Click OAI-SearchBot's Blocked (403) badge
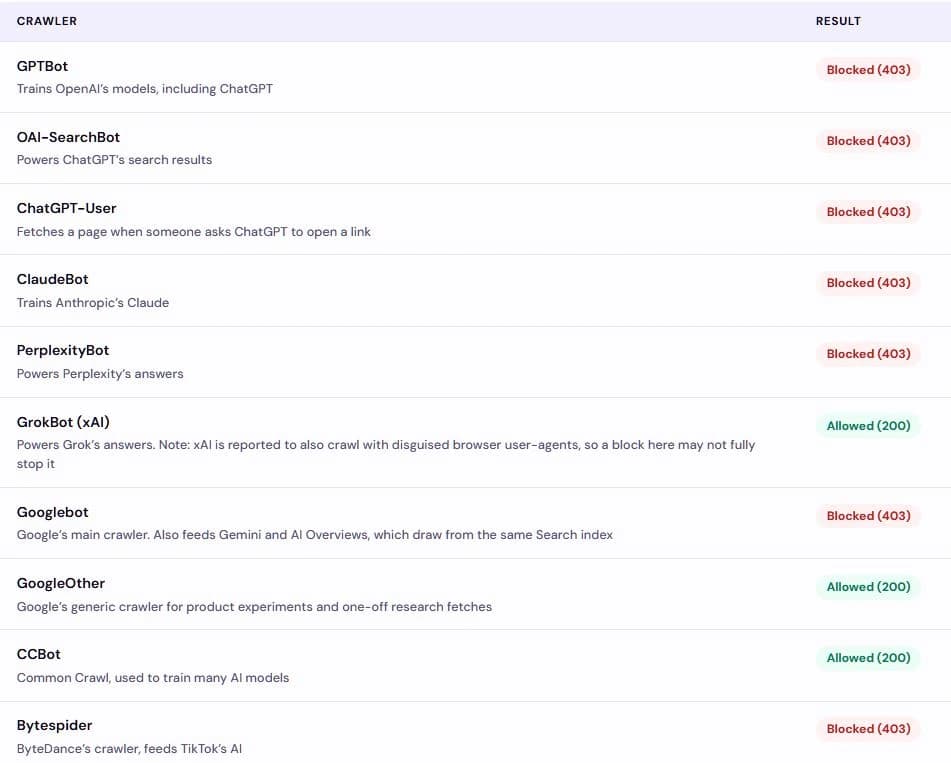 point(868,141)
